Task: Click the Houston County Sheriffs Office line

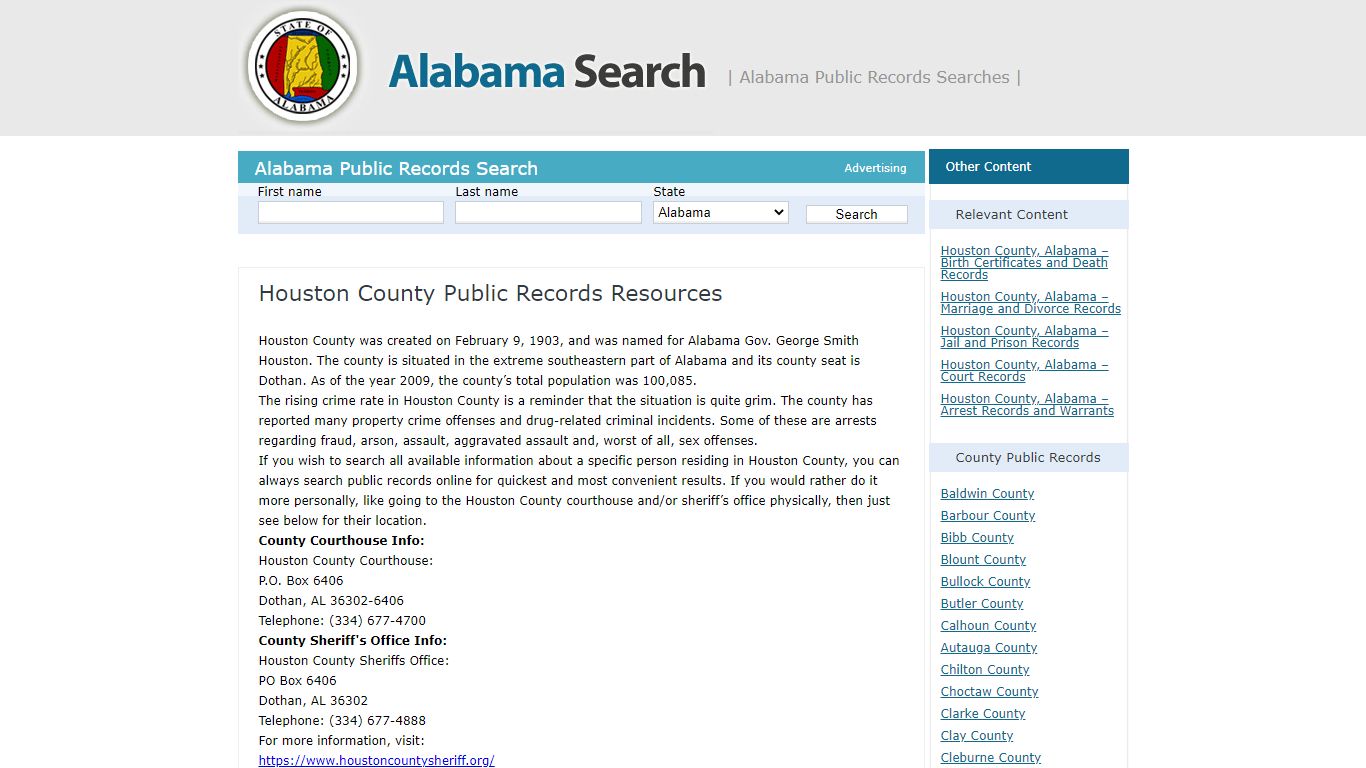Action: click(354, 661)
